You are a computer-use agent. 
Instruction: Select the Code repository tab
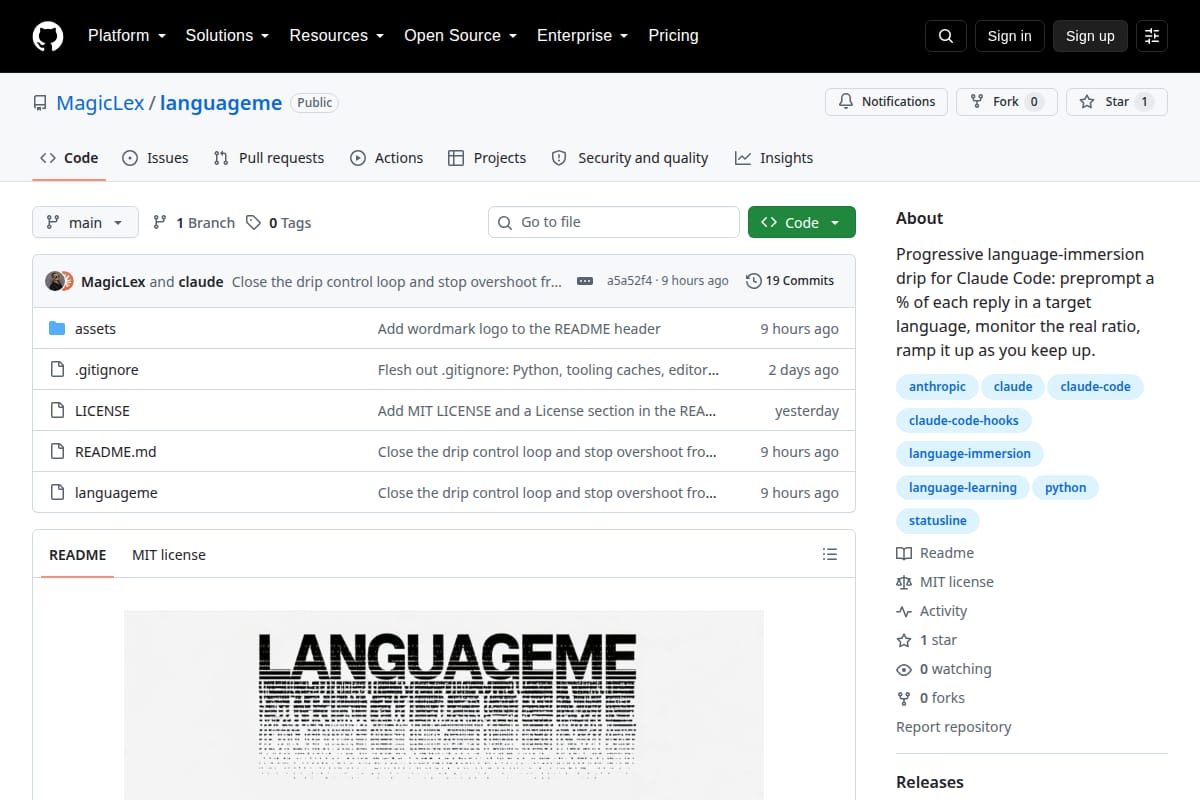[x=69, y=158]
